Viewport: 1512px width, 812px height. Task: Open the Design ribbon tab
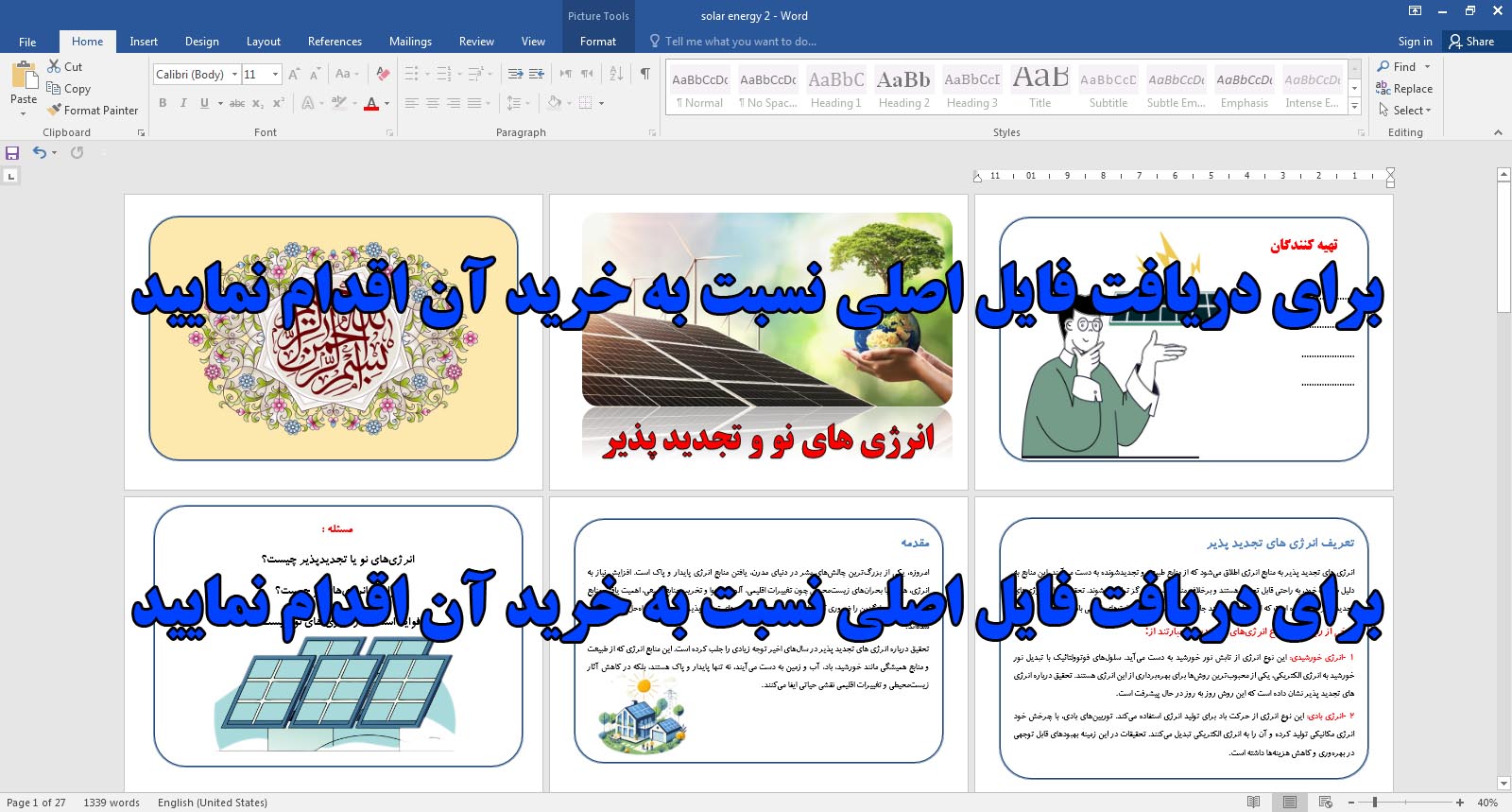point(201,42)
